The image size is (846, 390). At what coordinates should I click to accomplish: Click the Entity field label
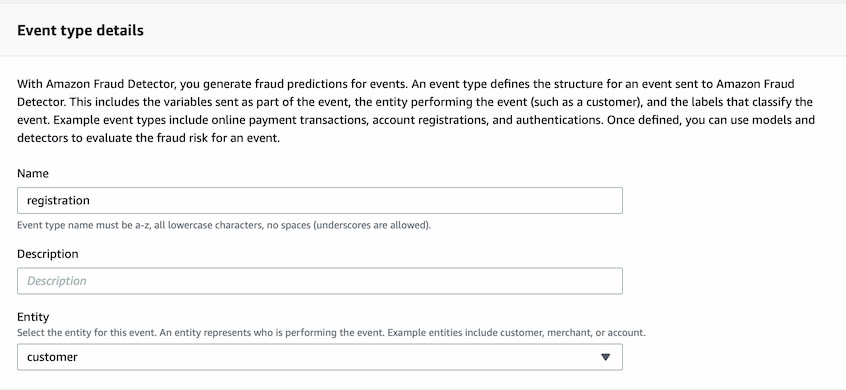point(33,317)
